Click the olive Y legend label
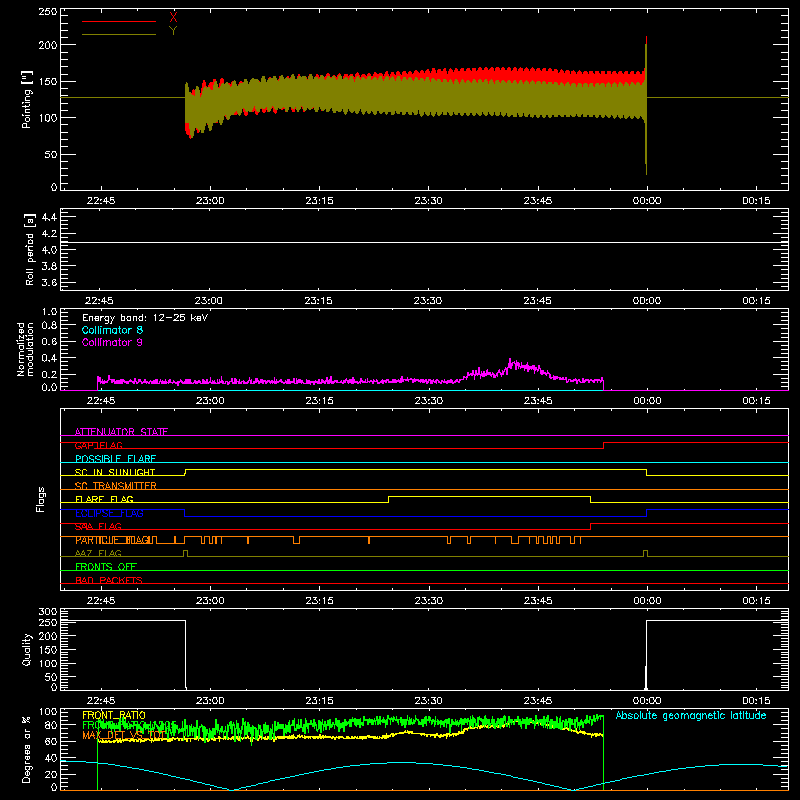Image resolution: width=800 pixels, height=800 pixels. tap(173, 31)
